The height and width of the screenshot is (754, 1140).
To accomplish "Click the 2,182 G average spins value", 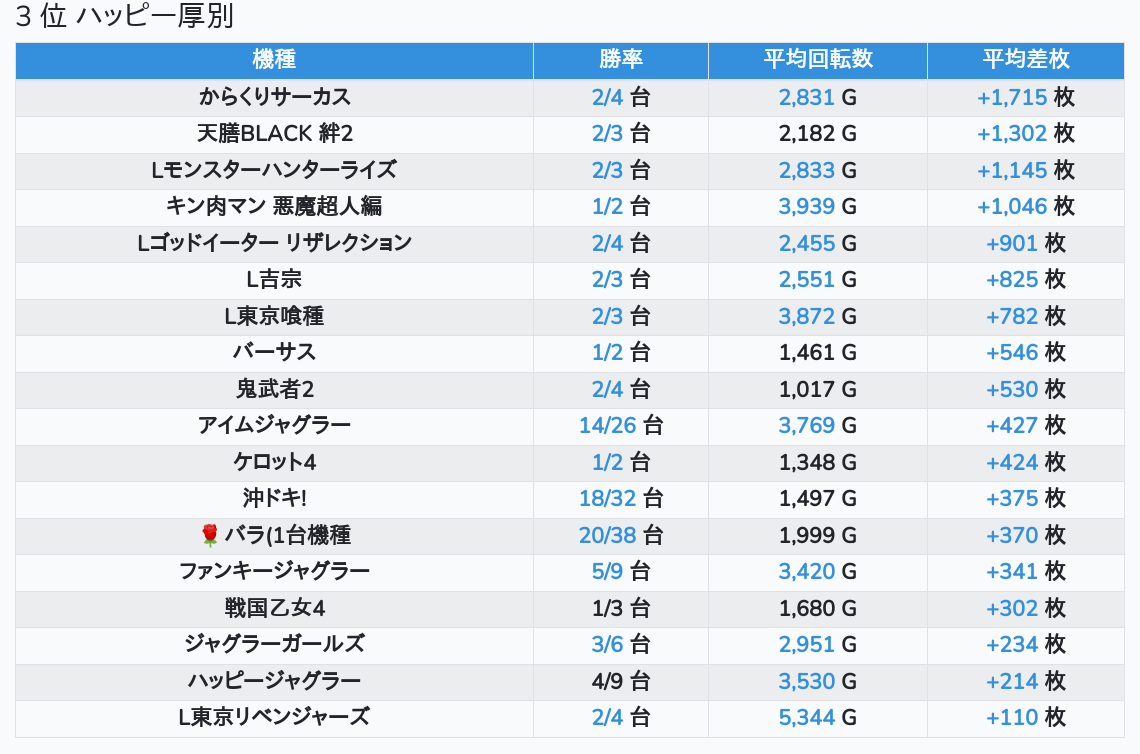I will pos(818,134).
